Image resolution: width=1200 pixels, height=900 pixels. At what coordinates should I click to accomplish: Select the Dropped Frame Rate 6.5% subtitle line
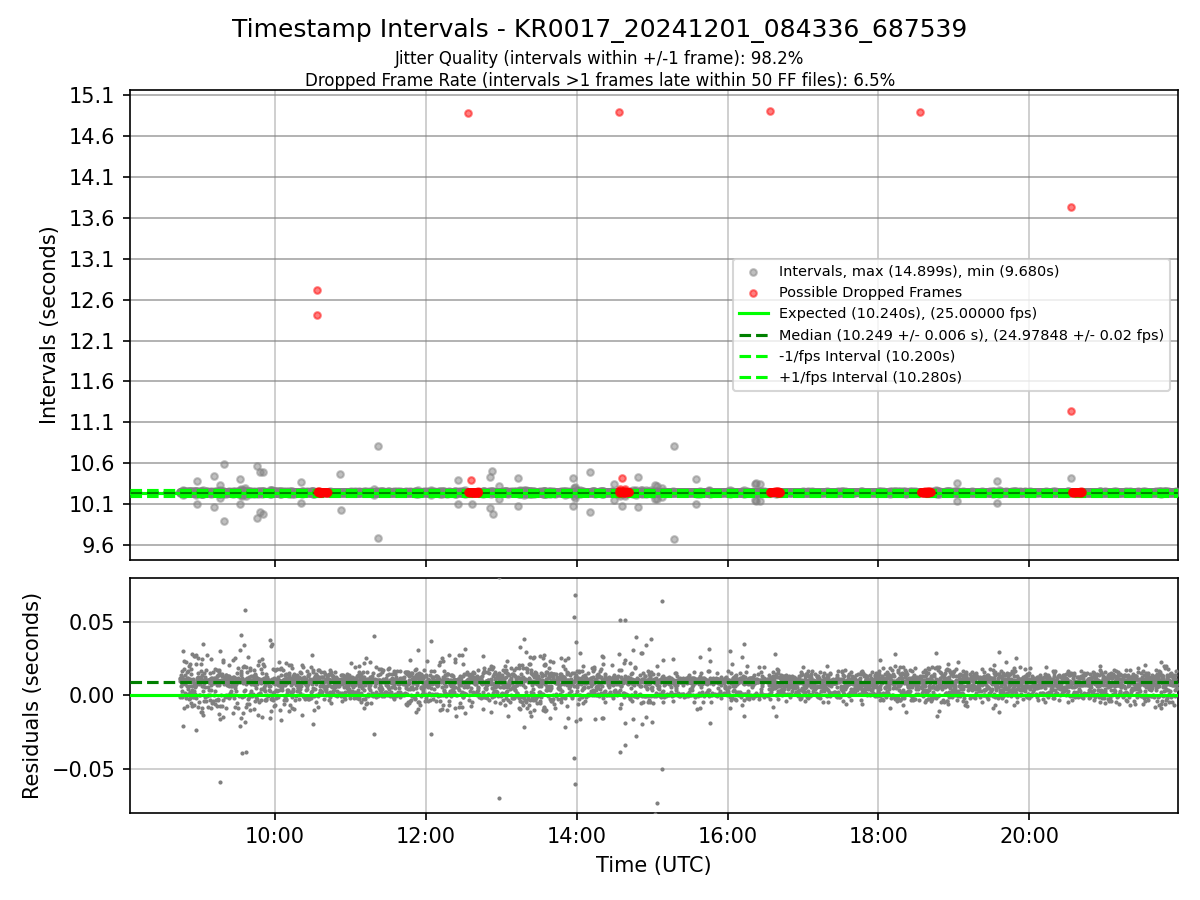pyautogui.click(x=599, y=79)
